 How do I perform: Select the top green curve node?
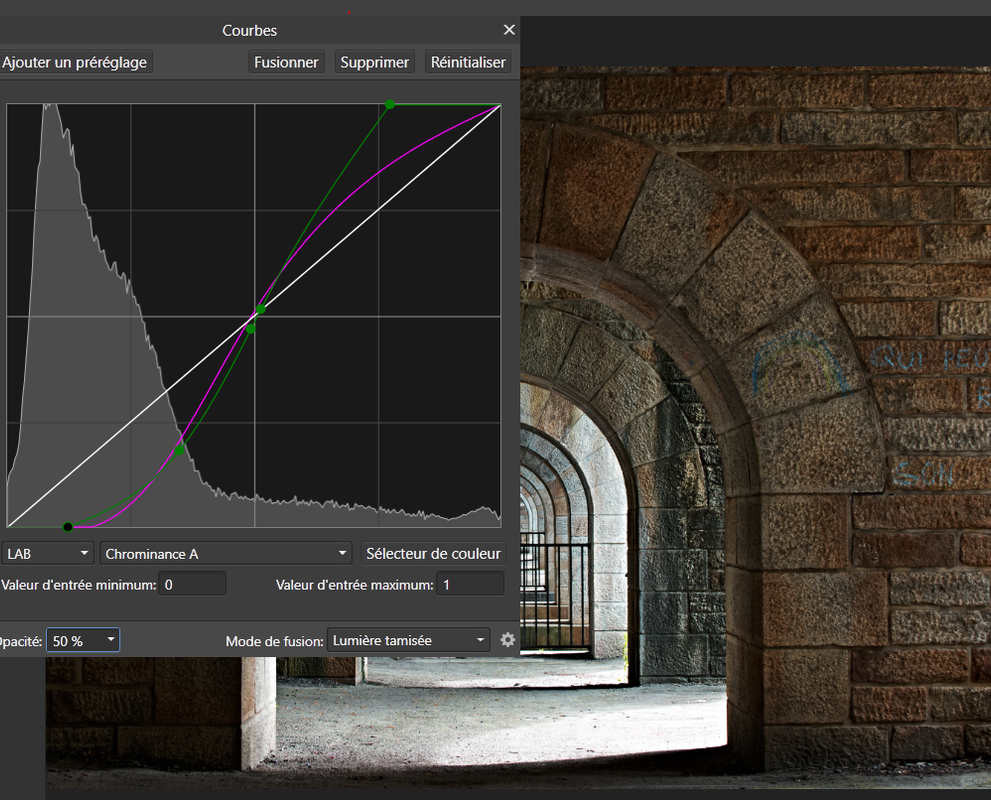390,104
